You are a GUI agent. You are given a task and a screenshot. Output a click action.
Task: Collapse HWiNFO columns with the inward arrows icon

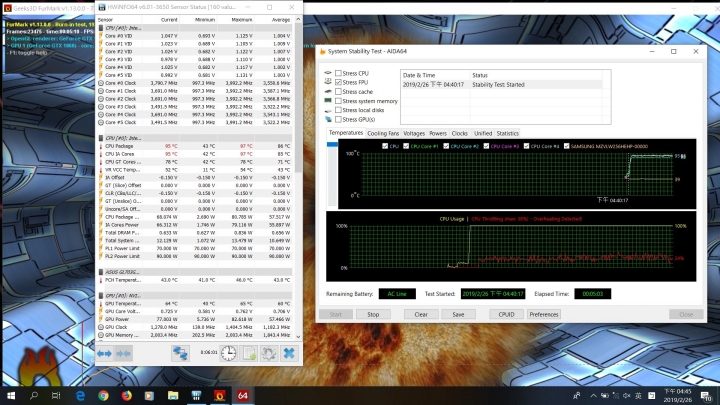[x=124, y=353]
